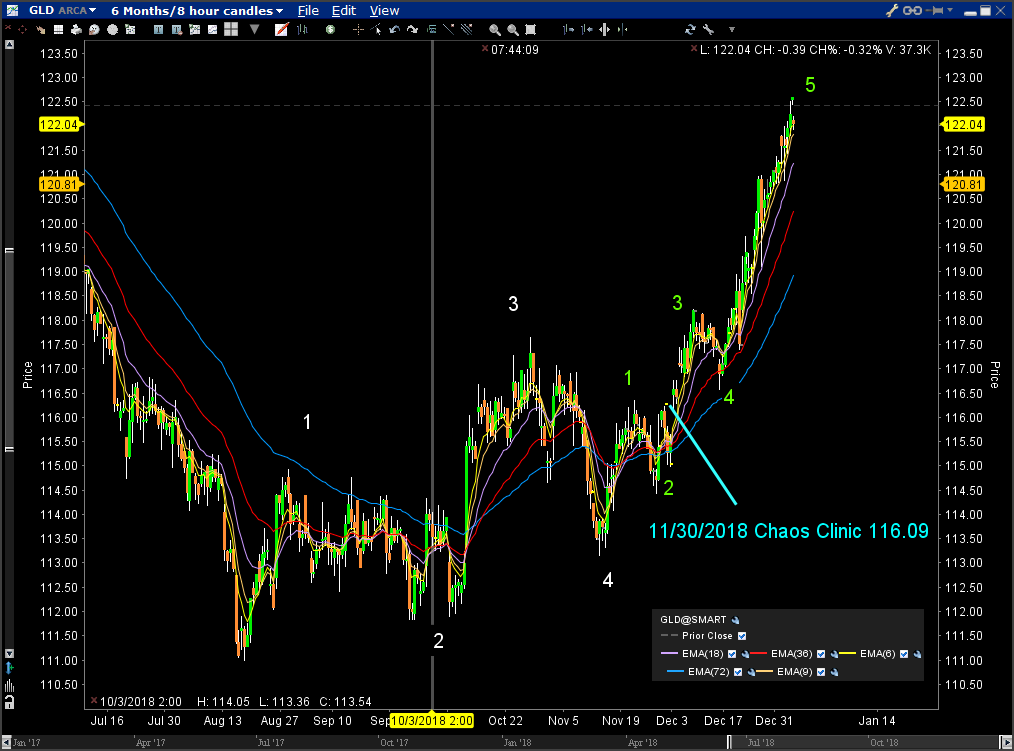Close the 07:44:09 time label

(x=485, y=49)
